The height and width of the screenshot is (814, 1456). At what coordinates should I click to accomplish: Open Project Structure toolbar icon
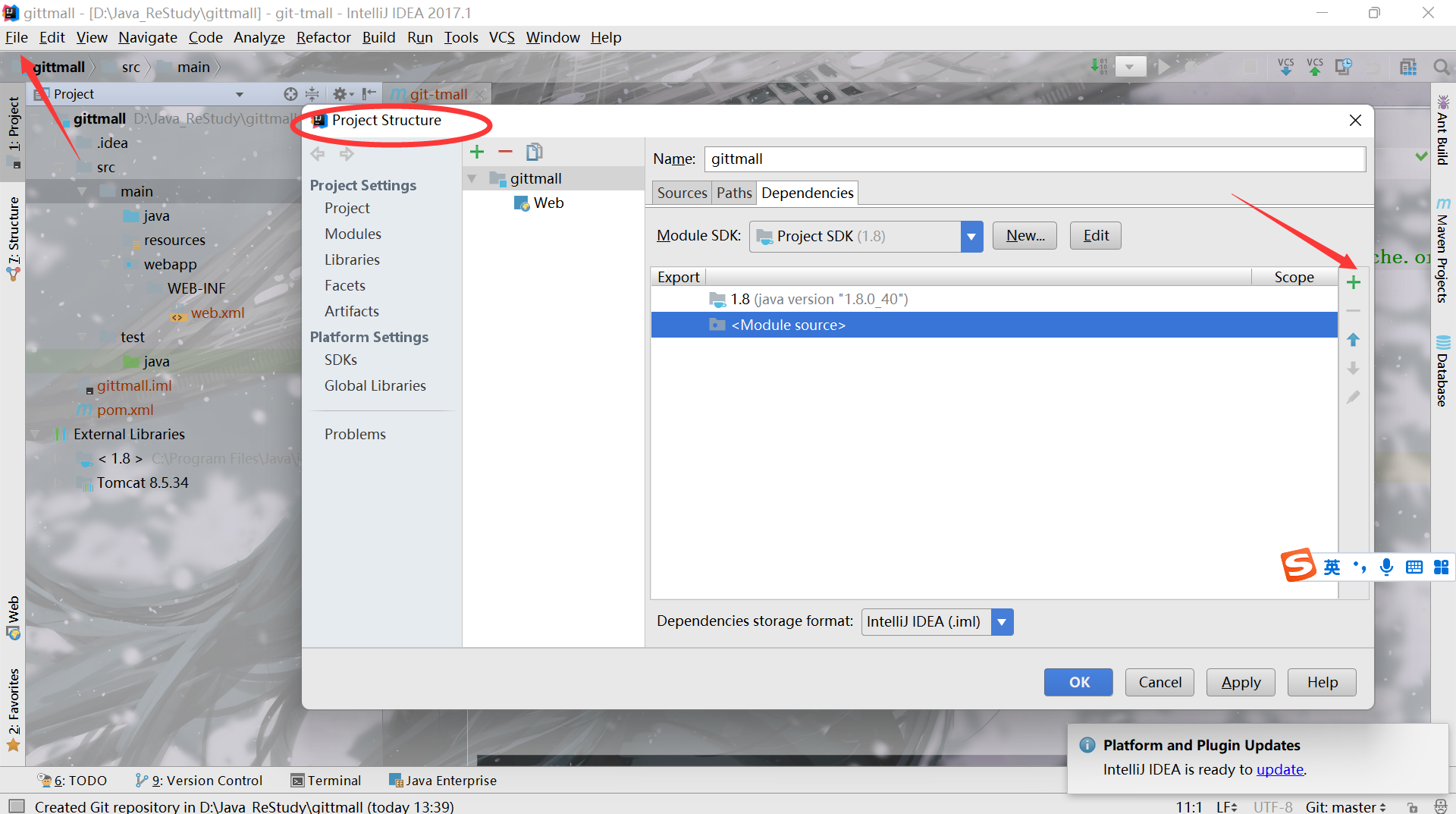tap(1408, 67)
